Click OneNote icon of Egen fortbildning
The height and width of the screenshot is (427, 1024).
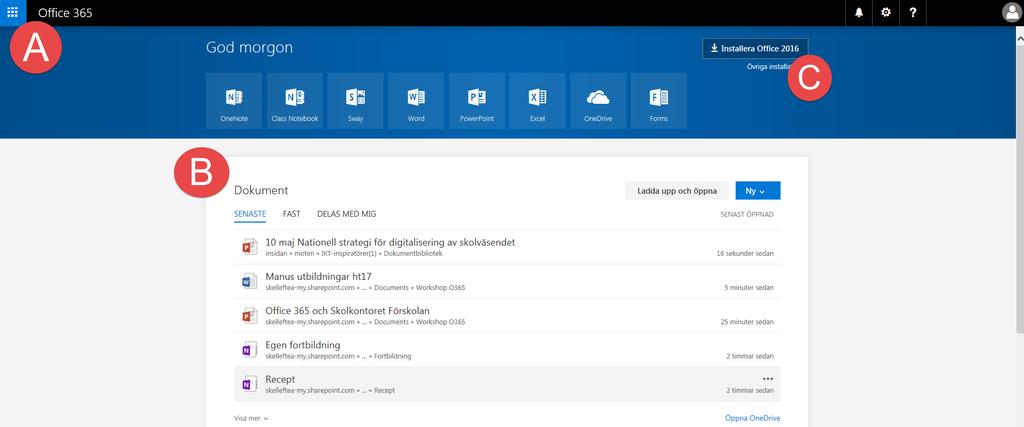pos(249,349)
